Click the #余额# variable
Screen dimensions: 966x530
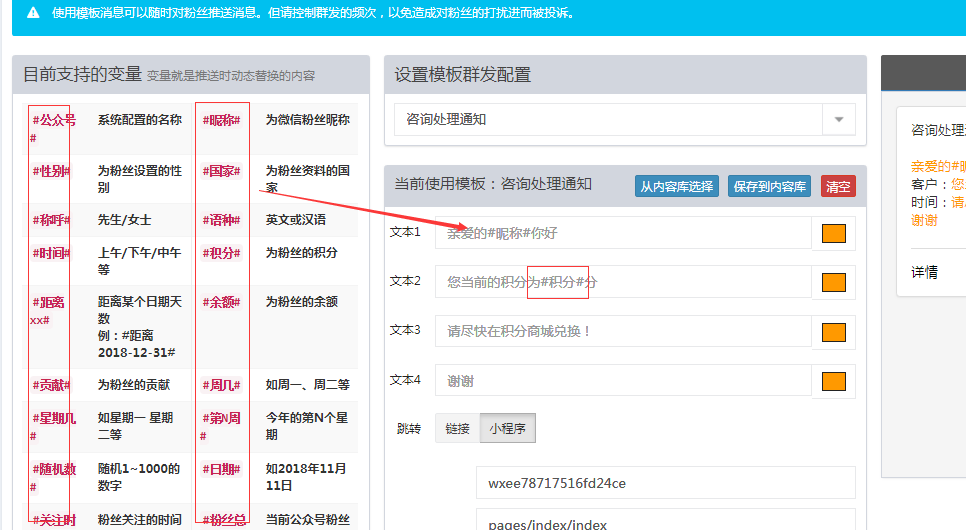[221, 303]
